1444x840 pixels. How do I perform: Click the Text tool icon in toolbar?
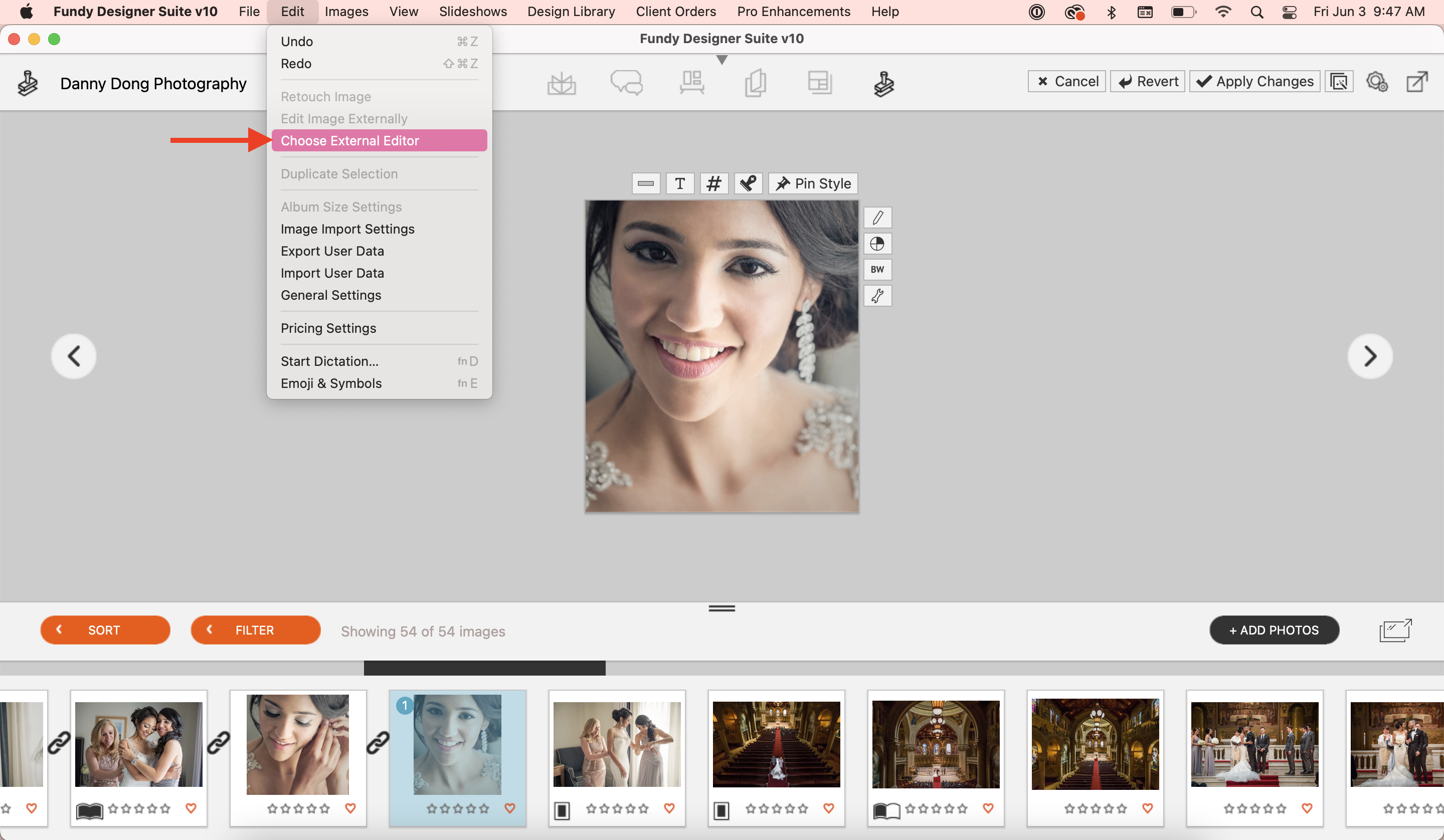coord(678,183)
